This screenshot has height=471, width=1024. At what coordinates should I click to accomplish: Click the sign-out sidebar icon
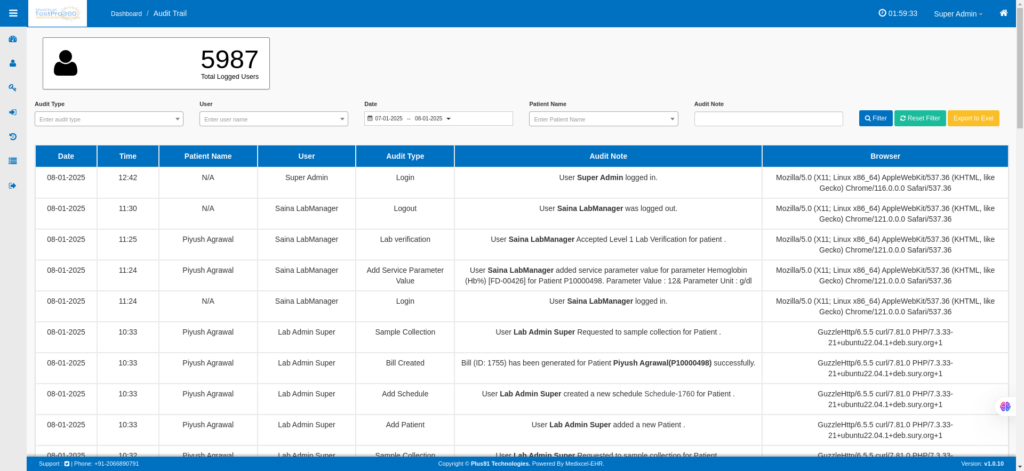click(x=13, y=185)
